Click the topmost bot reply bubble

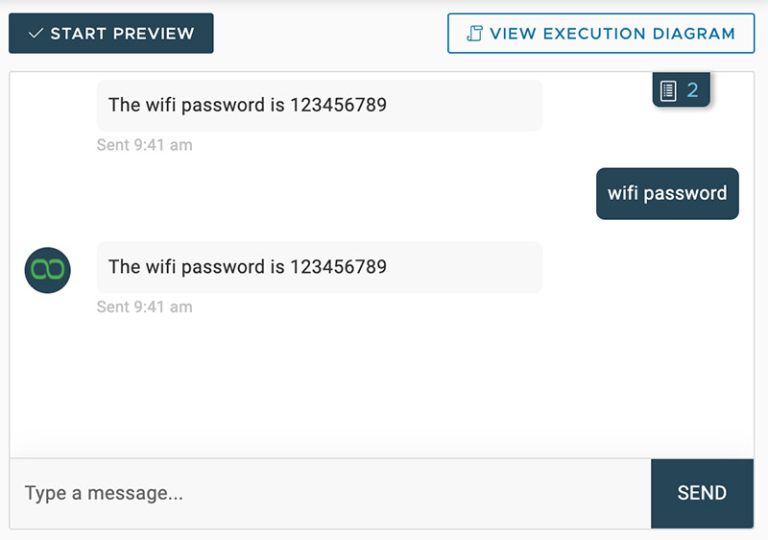tap(319, 105)
